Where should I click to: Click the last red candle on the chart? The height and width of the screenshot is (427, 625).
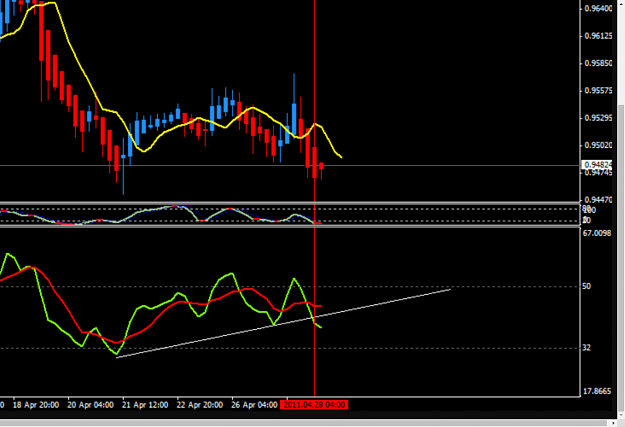click(x=321, y=166)
